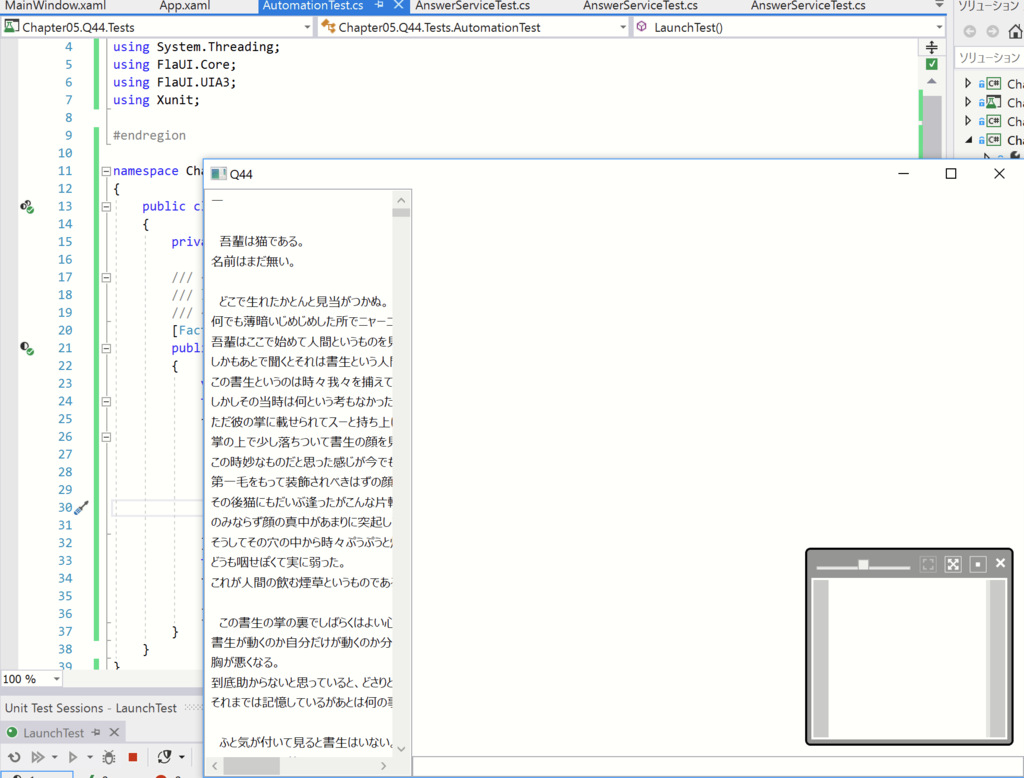The image size is (1024, 778).
Task: Click the unit test marker on line 13
Action: click(x=27, y=206)
